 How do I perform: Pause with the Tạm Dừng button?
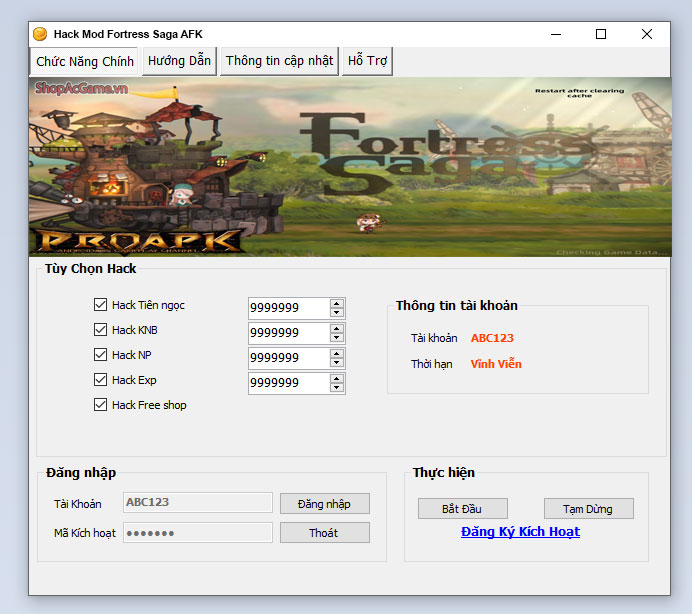pos(588,509)
